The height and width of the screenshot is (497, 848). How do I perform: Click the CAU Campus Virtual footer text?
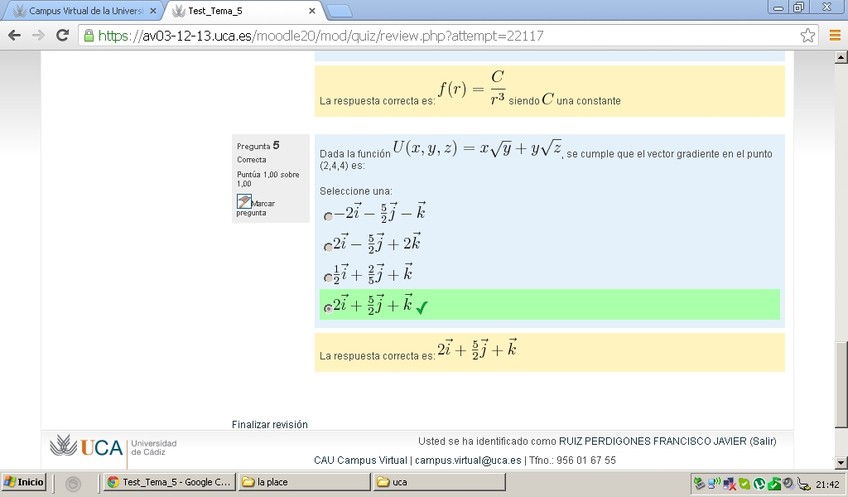tap(360, 460)
